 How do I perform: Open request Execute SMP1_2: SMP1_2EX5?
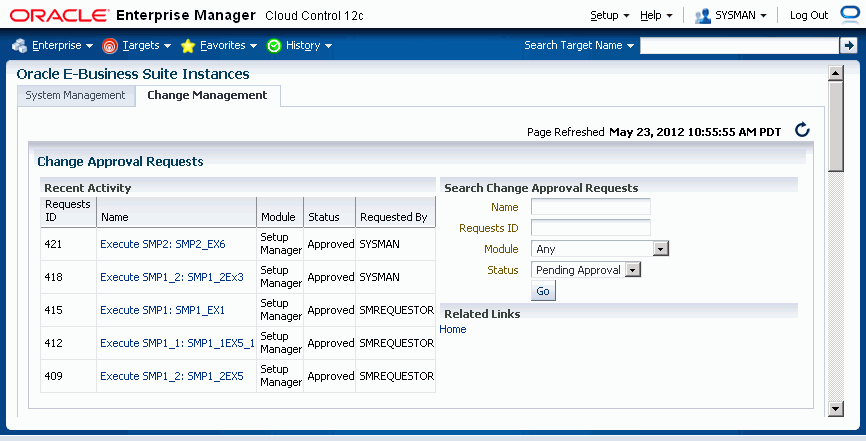(172, 376)
